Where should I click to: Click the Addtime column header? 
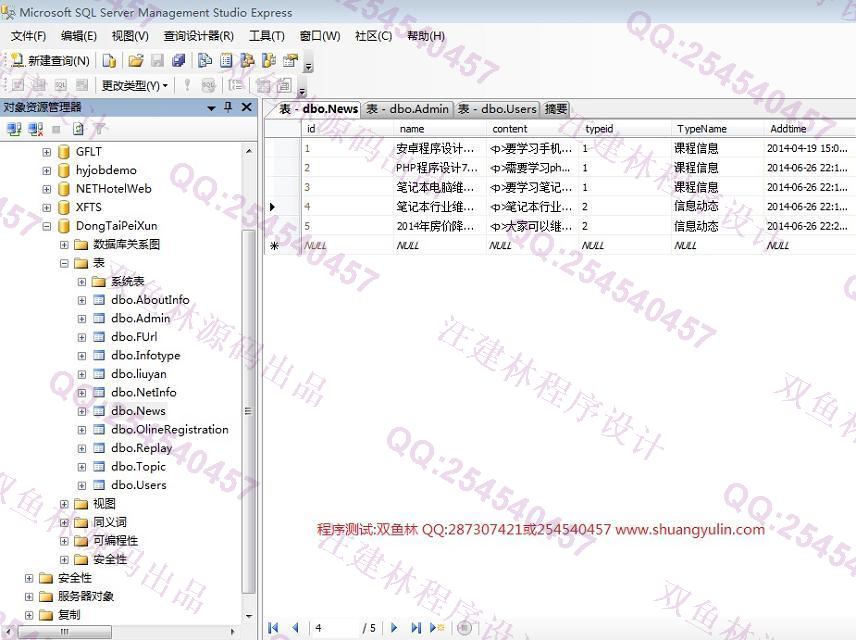coord(810,129)
